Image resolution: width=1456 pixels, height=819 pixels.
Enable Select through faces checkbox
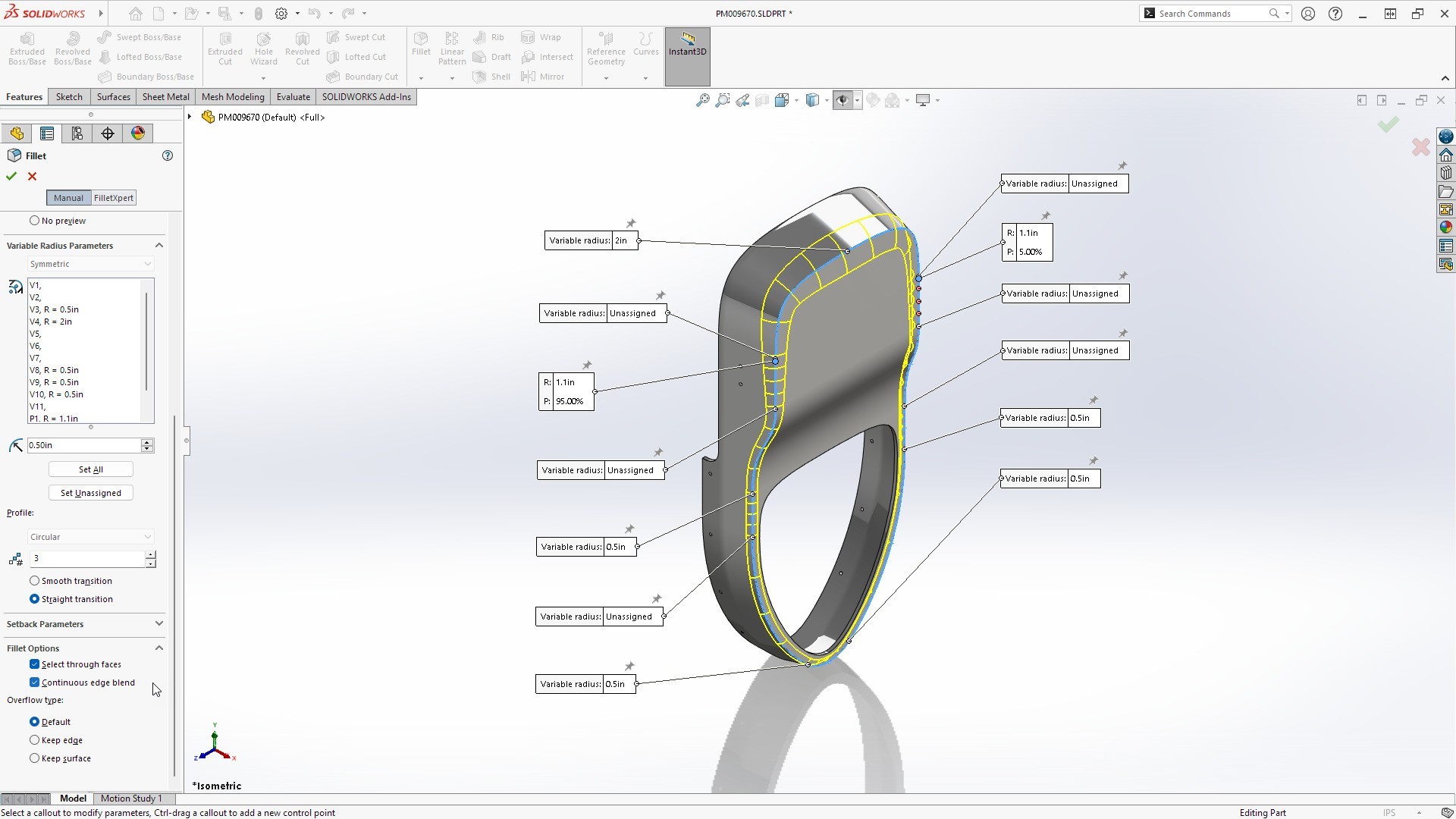(35, 663)
